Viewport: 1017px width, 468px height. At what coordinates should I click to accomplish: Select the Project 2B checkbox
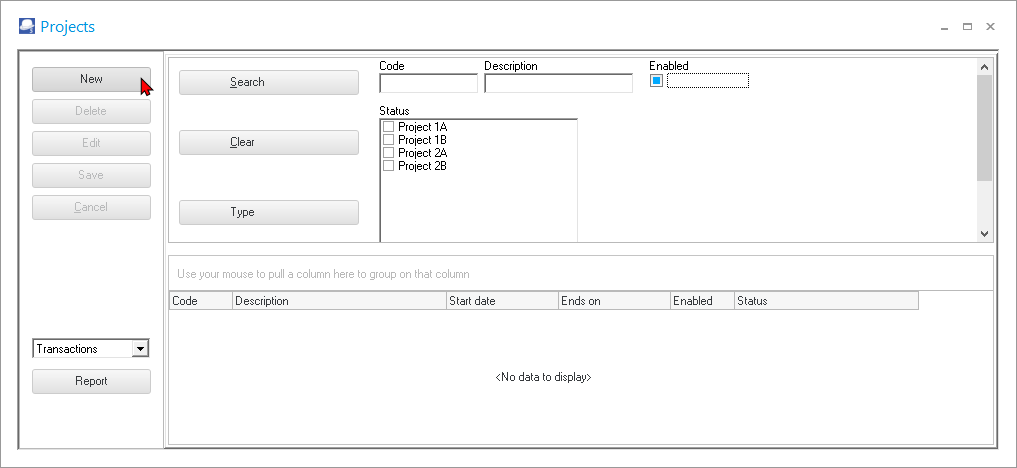coord(389,166)
